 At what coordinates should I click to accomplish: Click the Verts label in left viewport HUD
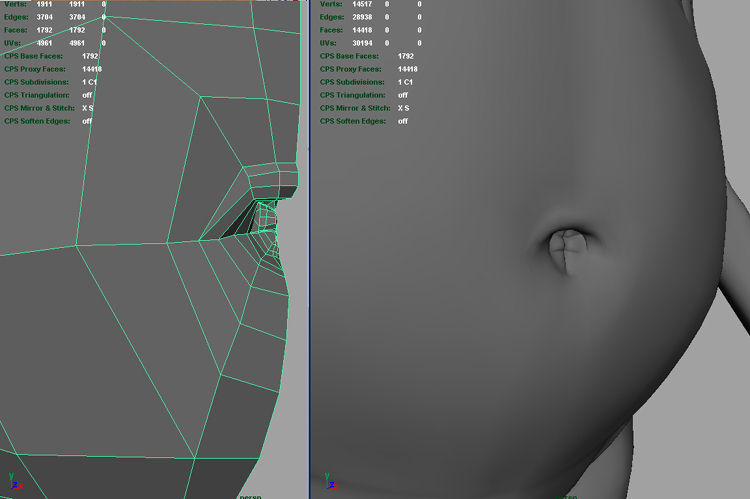(x=15, y=4)
